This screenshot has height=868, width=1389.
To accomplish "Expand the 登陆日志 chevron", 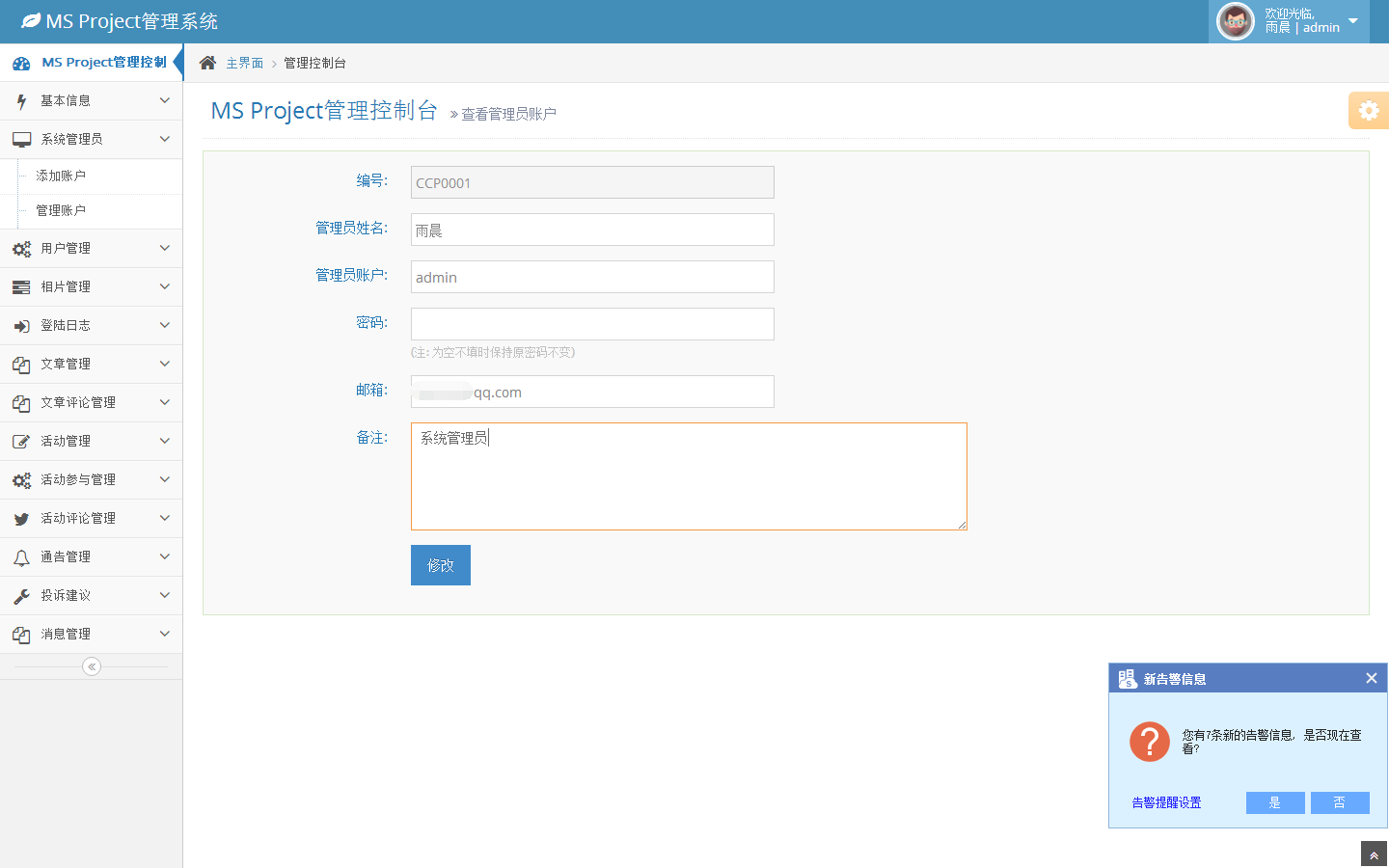I will [x=164, y=325].
